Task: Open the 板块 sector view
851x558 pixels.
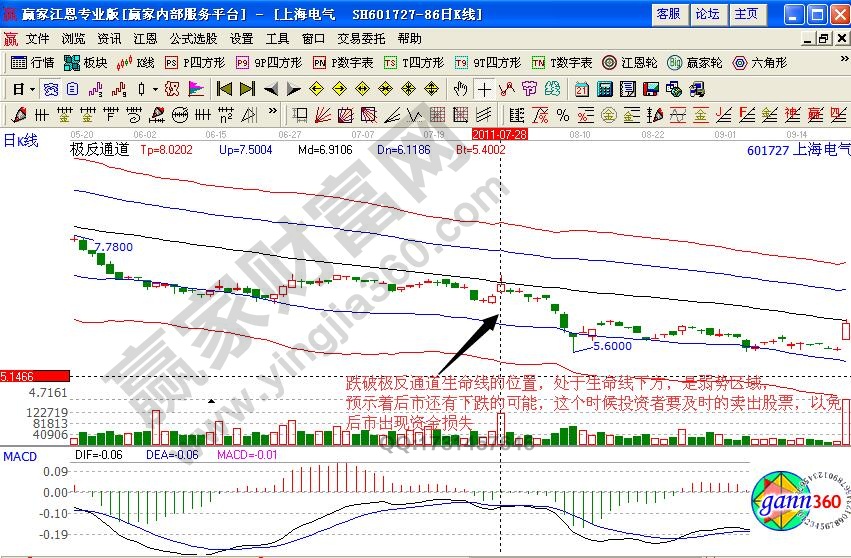Action: click(85, 63)
